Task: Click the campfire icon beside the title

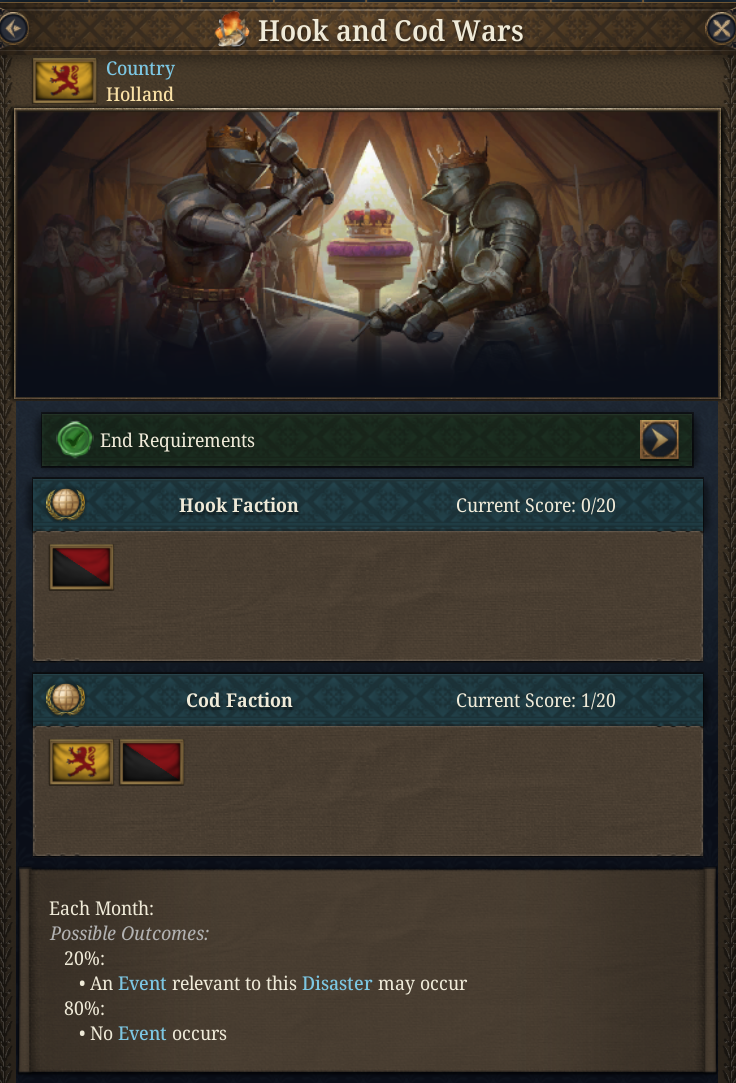Action: [x=232, y=30]
